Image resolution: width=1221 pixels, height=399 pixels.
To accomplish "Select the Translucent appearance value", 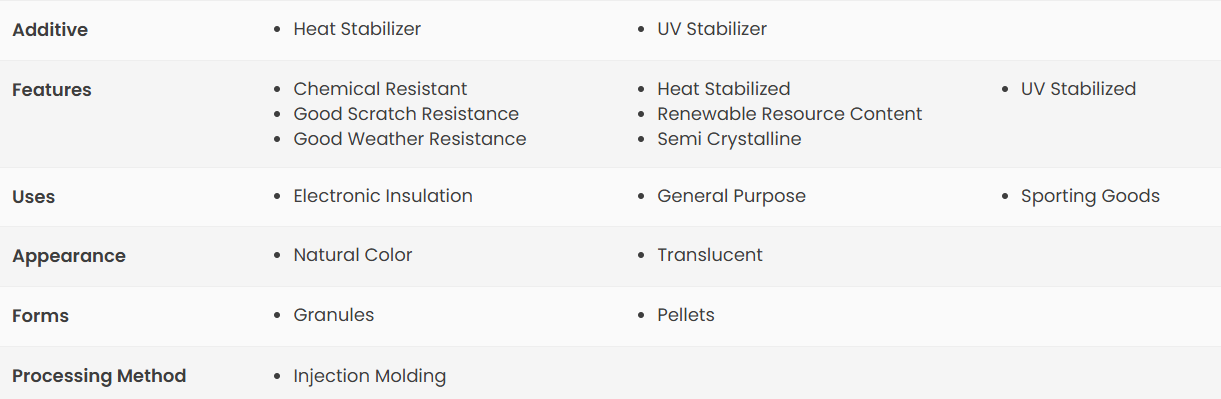I will pyautogui.click(x=710, y=255).
